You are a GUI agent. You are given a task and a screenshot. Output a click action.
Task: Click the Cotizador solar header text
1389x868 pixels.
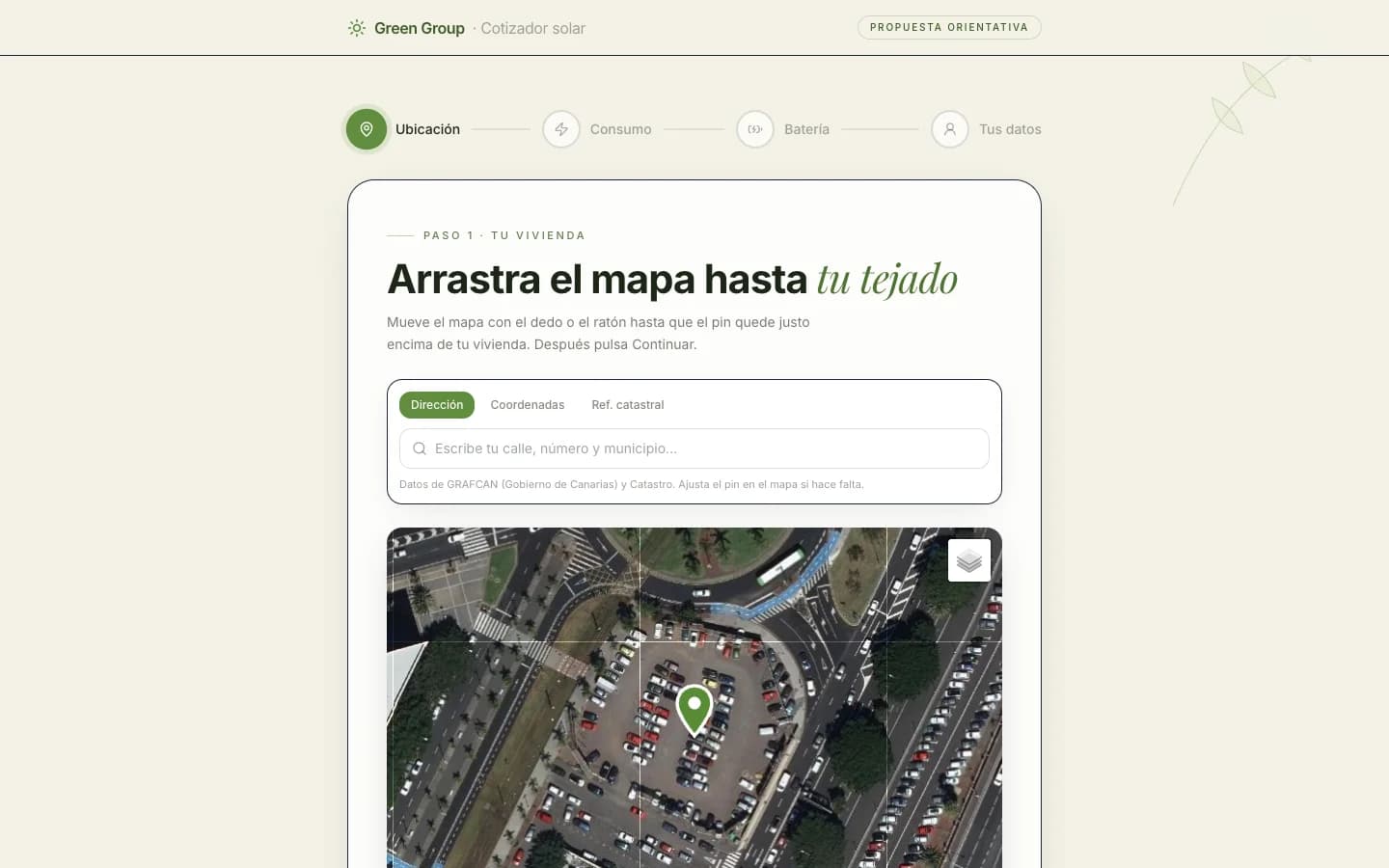[533, 28]
